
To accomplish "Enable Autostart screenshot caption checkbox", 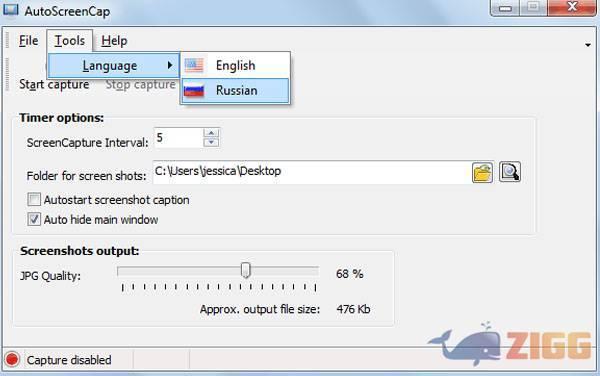I will (34, 199).
